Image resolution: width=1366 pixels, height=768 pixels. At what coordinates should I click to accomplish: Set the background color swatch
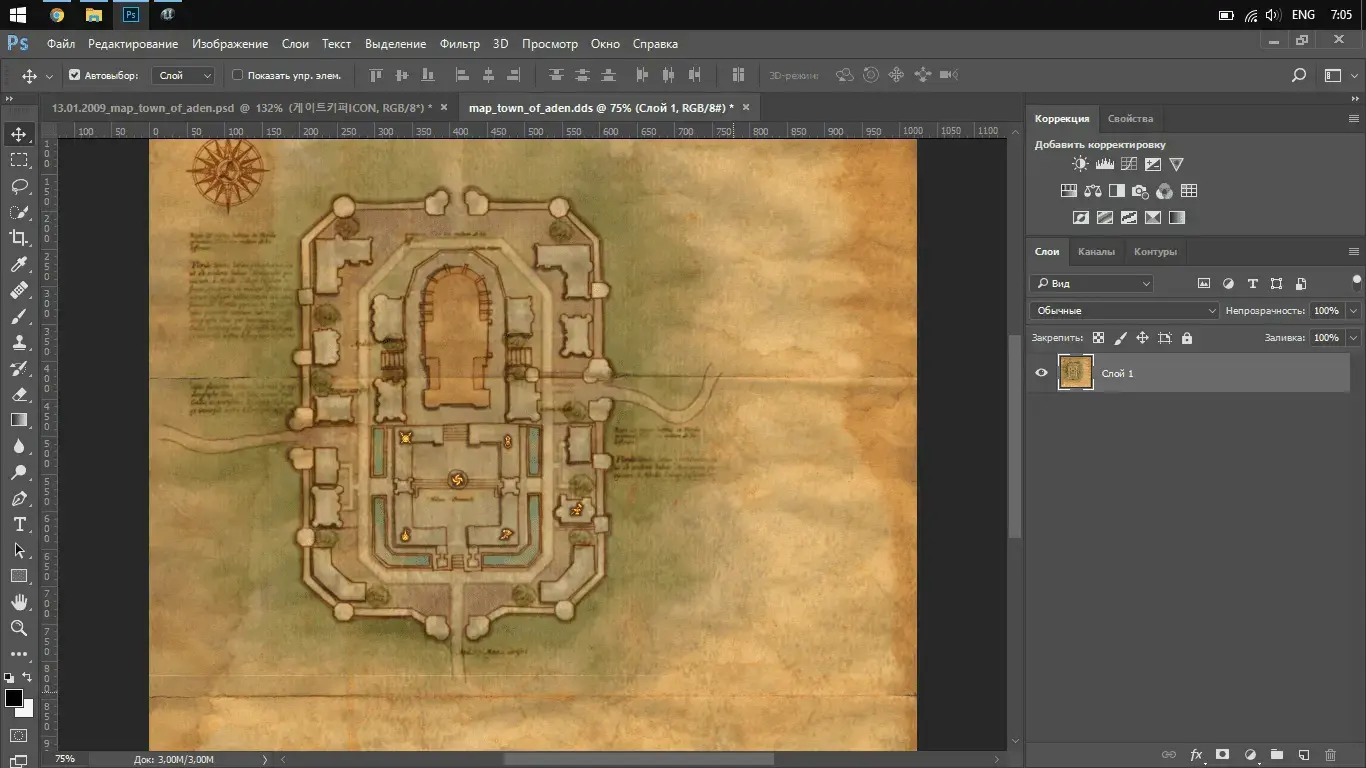pos(27,710)
